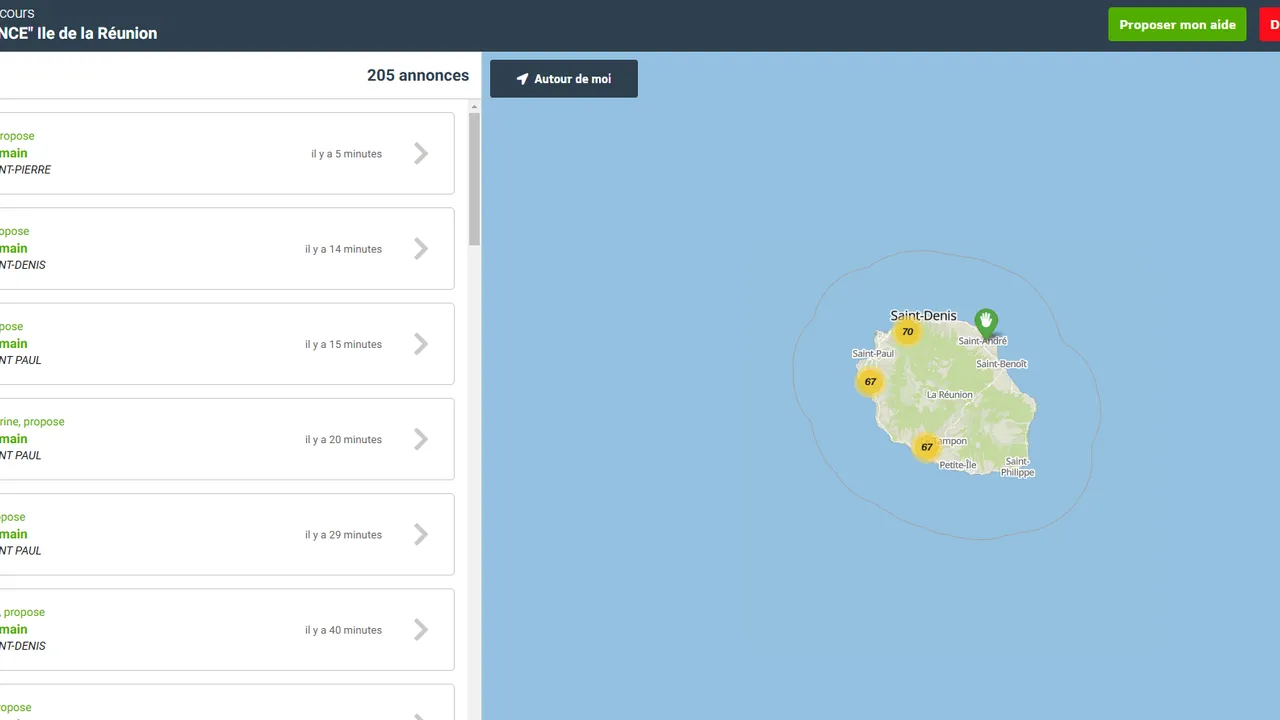Open the map cluster of 70 near Saint-Denis
The image size is (1280, 720).
point(907,332)
